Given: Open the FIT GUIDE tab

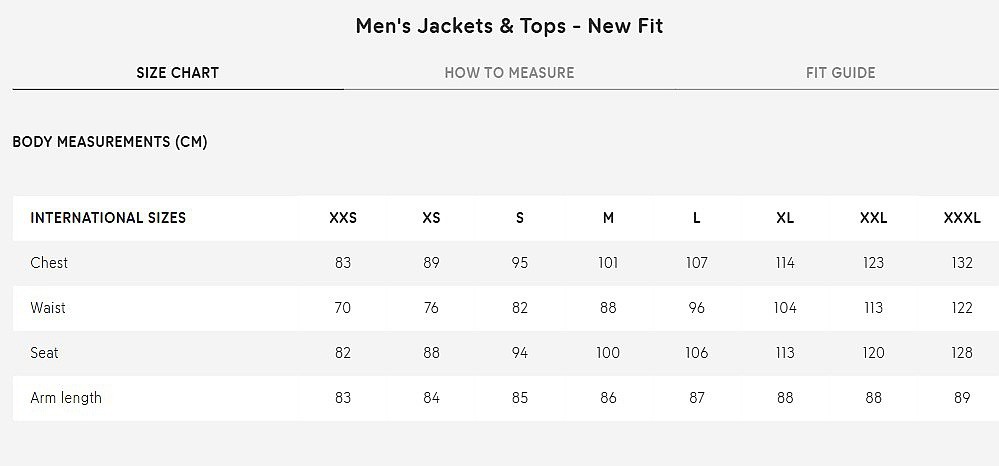Looking at the screenshot, I should 840,73.
